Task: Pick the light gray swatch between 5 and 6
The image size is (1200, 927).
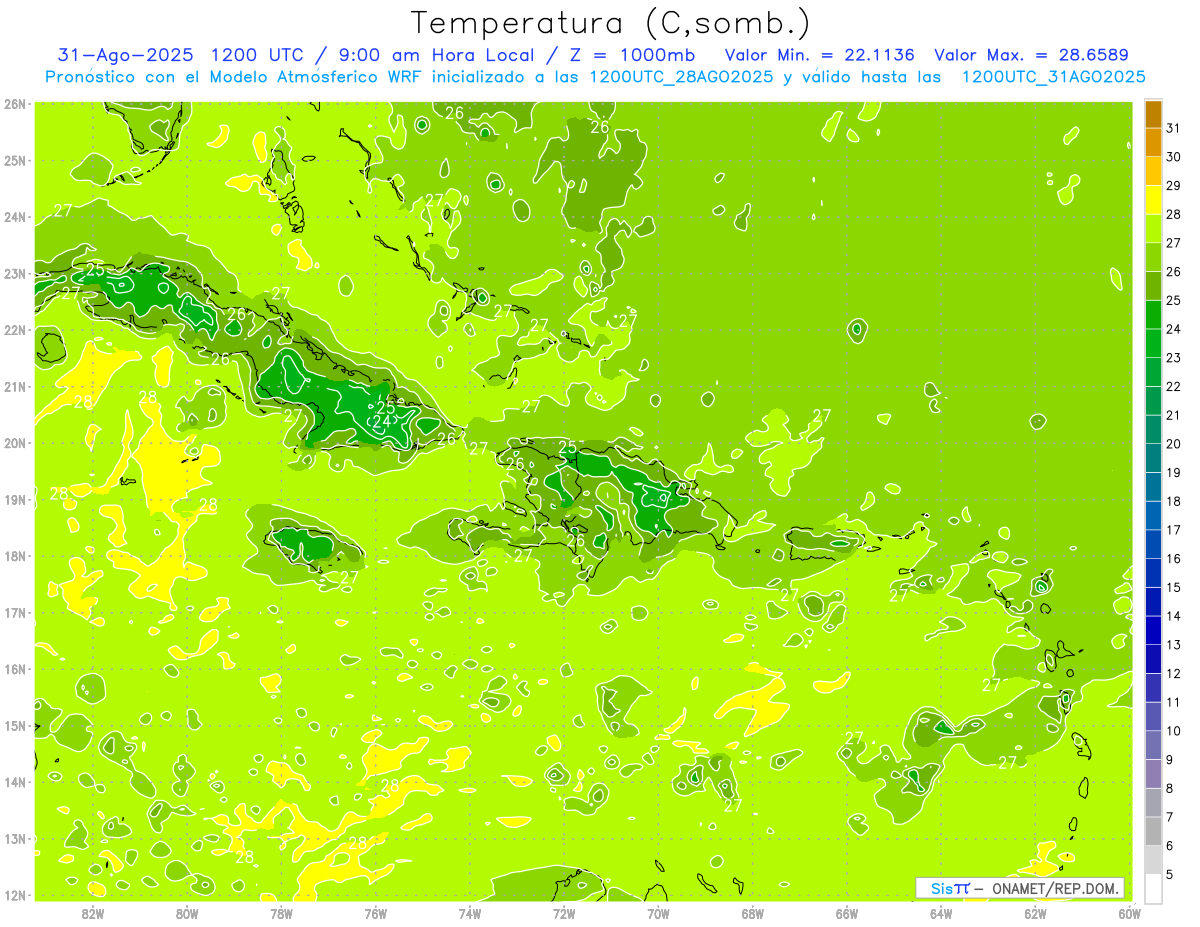Action: click(x=1153, y=860)
